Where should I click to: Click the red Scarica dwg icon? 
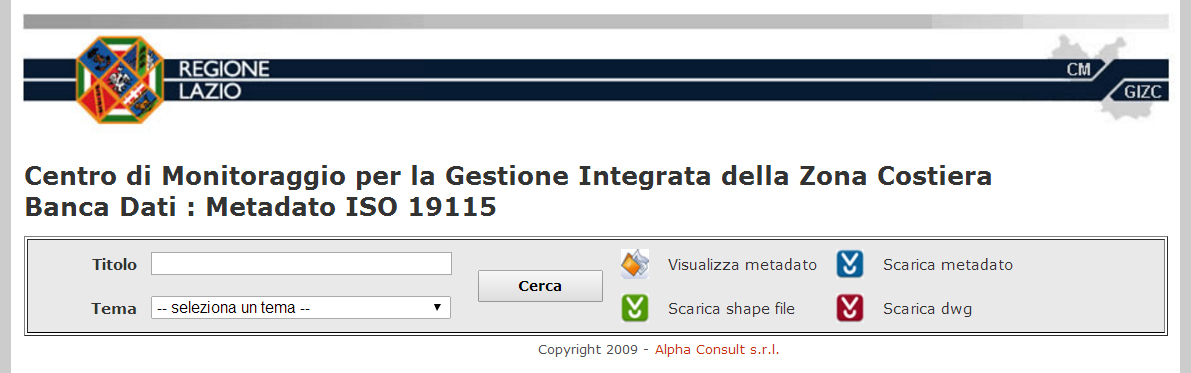pyautogui.click(x=850, y=308)
